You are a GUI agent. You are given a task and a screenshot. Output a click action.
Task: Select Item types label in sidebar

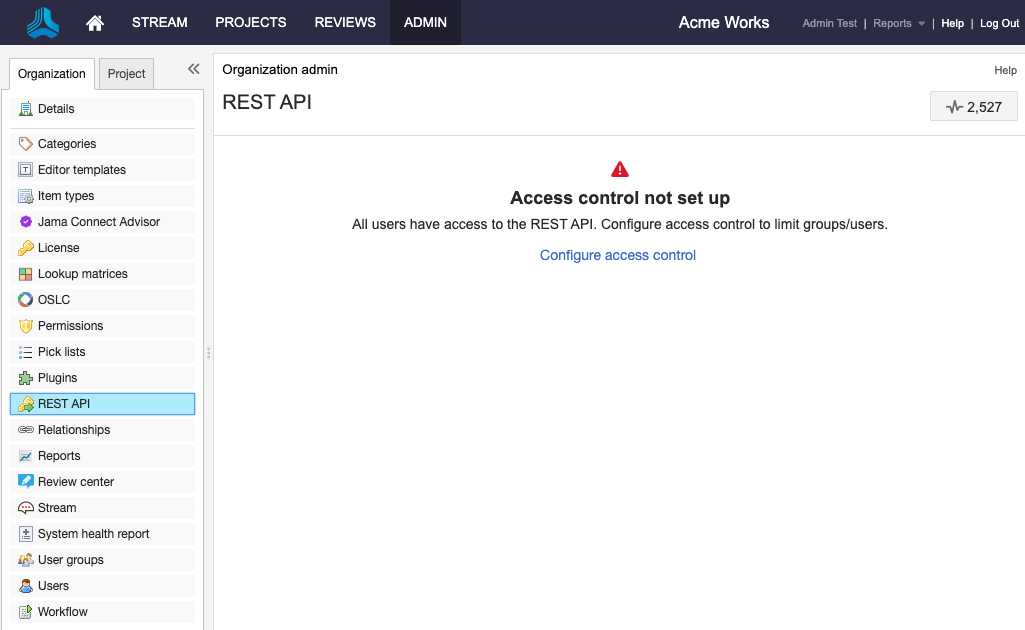(x=66, y=196)
